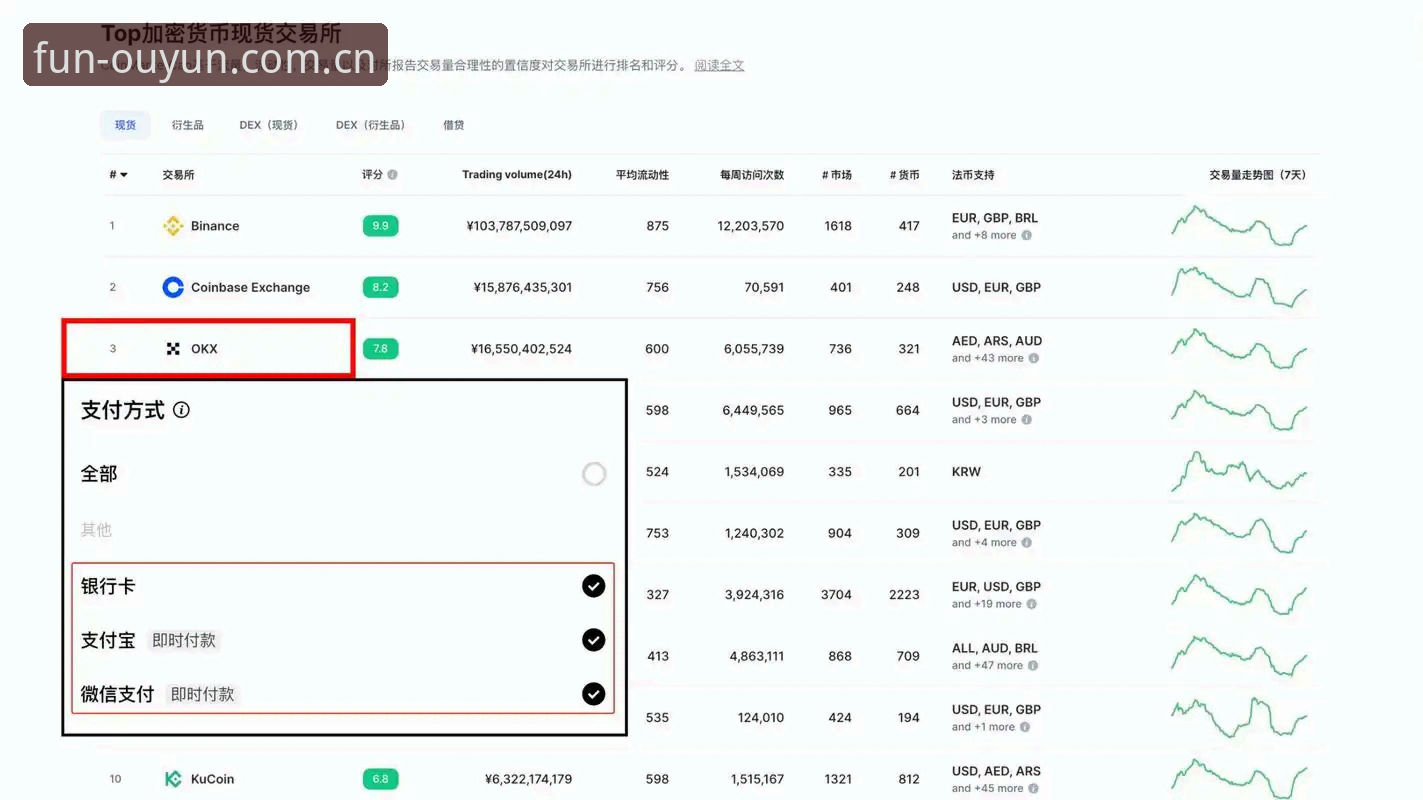1423x800 pixels.
Task: Show info icon after 'and +3 more'
Action: 1026,420
